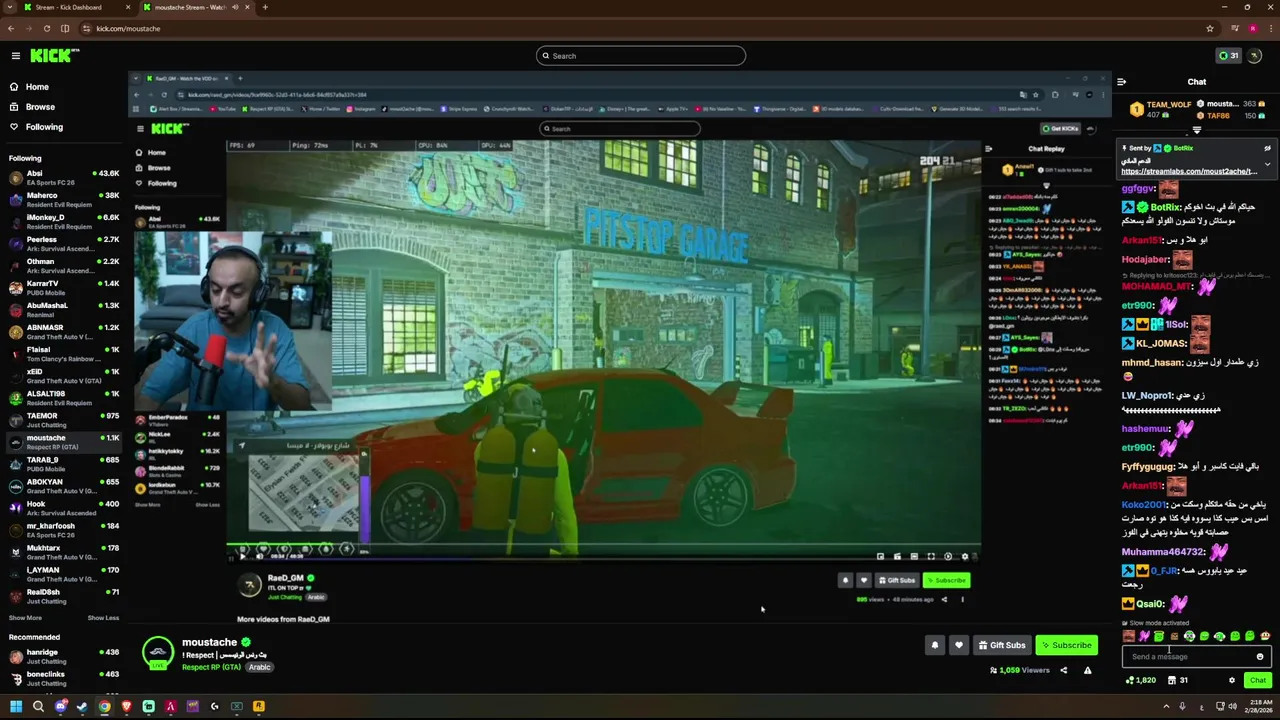Viewport: 1280px width, 720px height.
Task: Open moustache channel avatar
Action: pos(158,653)
